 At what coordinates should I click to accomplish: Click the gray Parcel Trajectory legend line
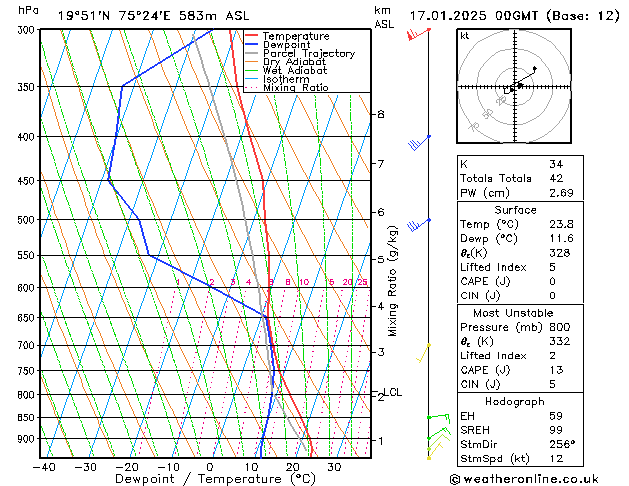pyautogui.click(x=252, y=53)
